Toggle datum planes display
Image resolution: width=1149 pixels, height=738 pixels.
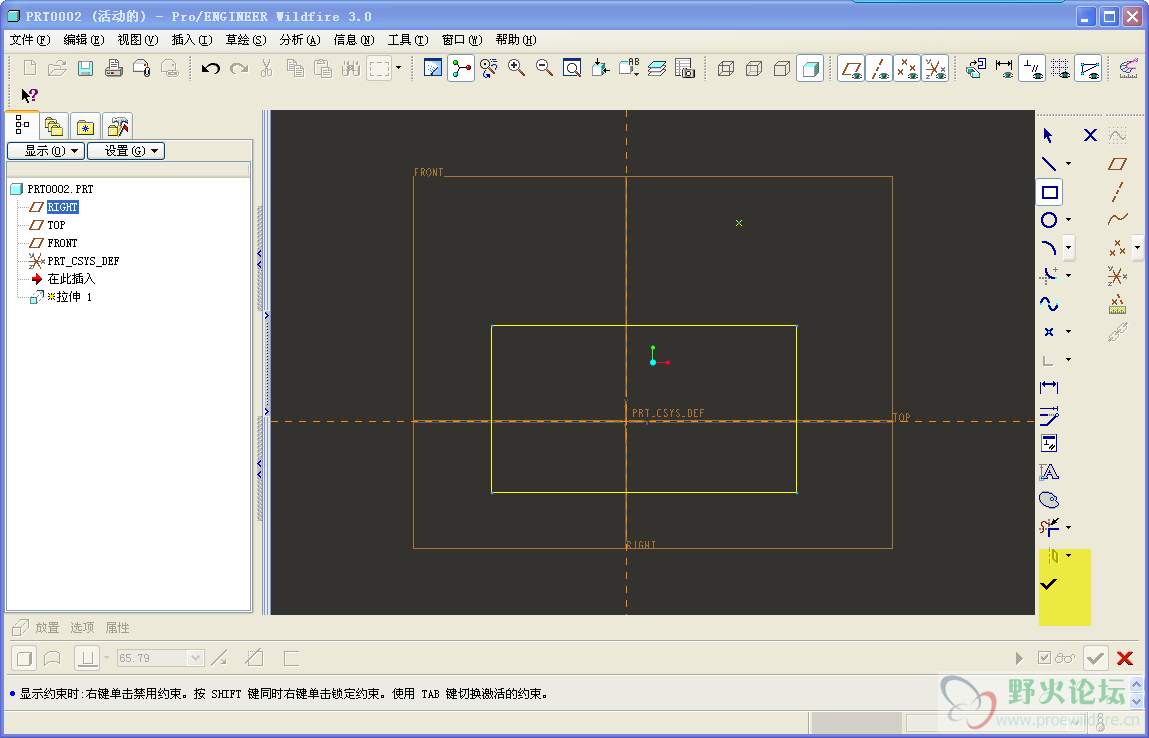(x=851, y=69)
